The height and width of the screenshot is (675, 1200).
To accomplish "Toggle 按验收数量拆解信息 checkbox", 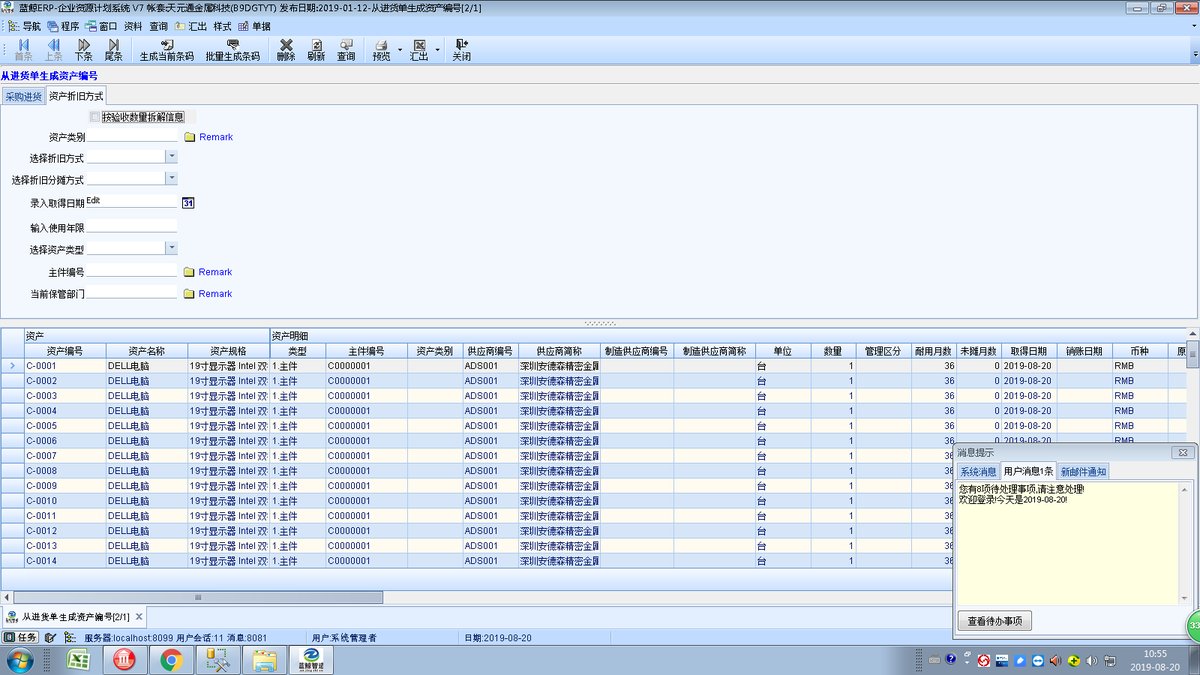I will 95,117.
